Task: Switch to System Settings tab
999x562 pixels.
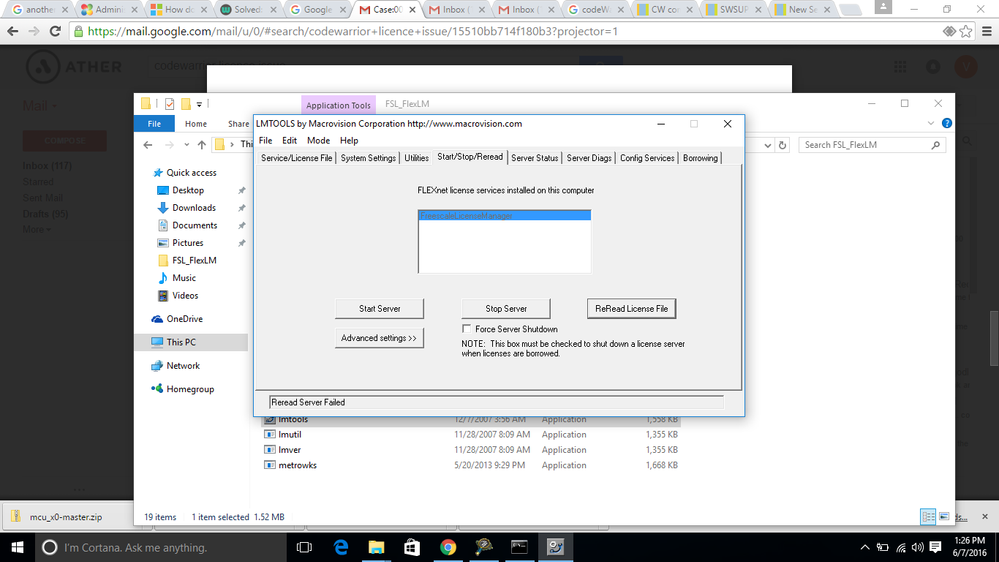Action: coord(368,158)
